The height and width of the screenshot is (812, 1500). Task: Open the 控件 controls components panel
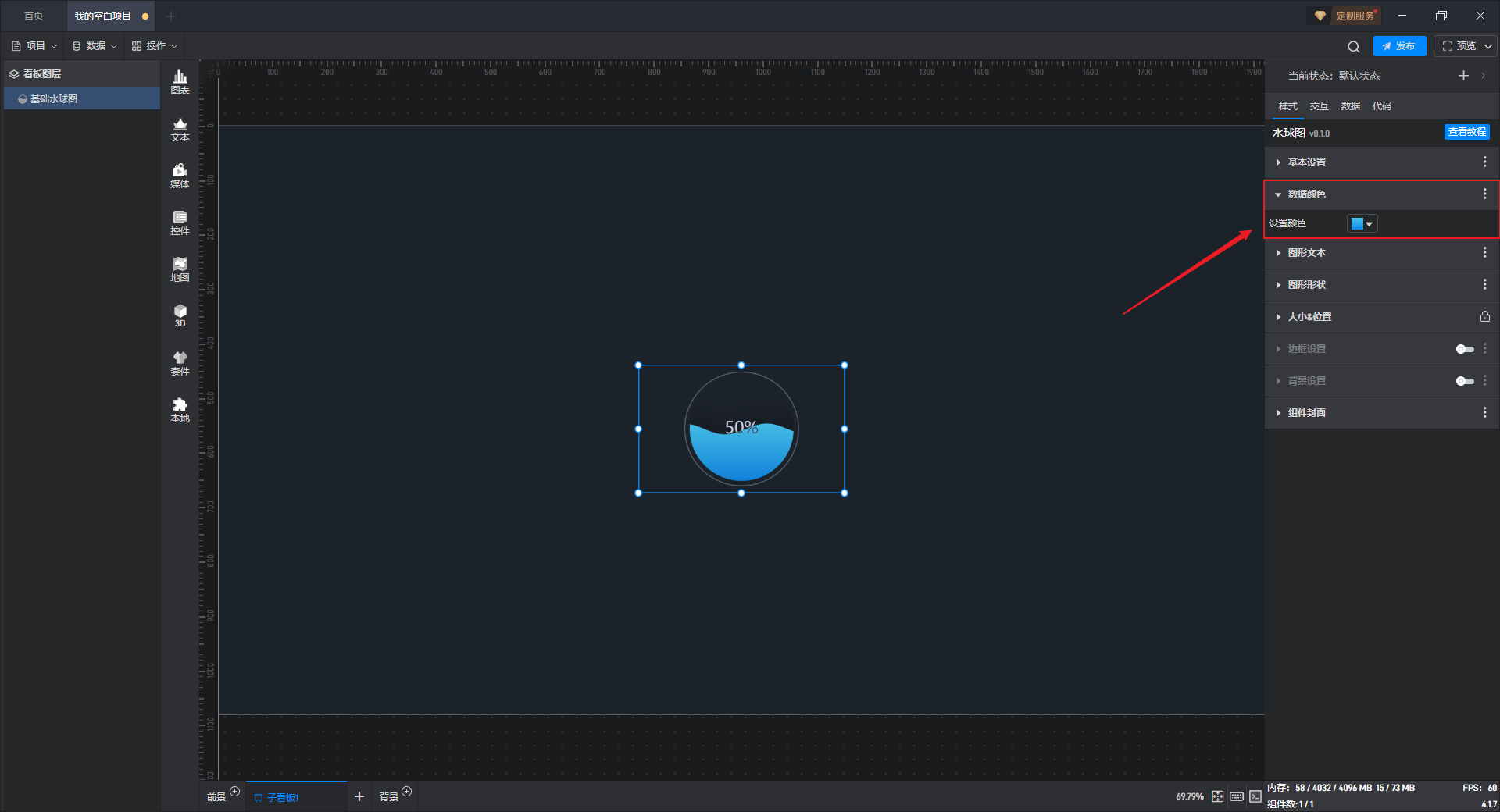(180, 223)
